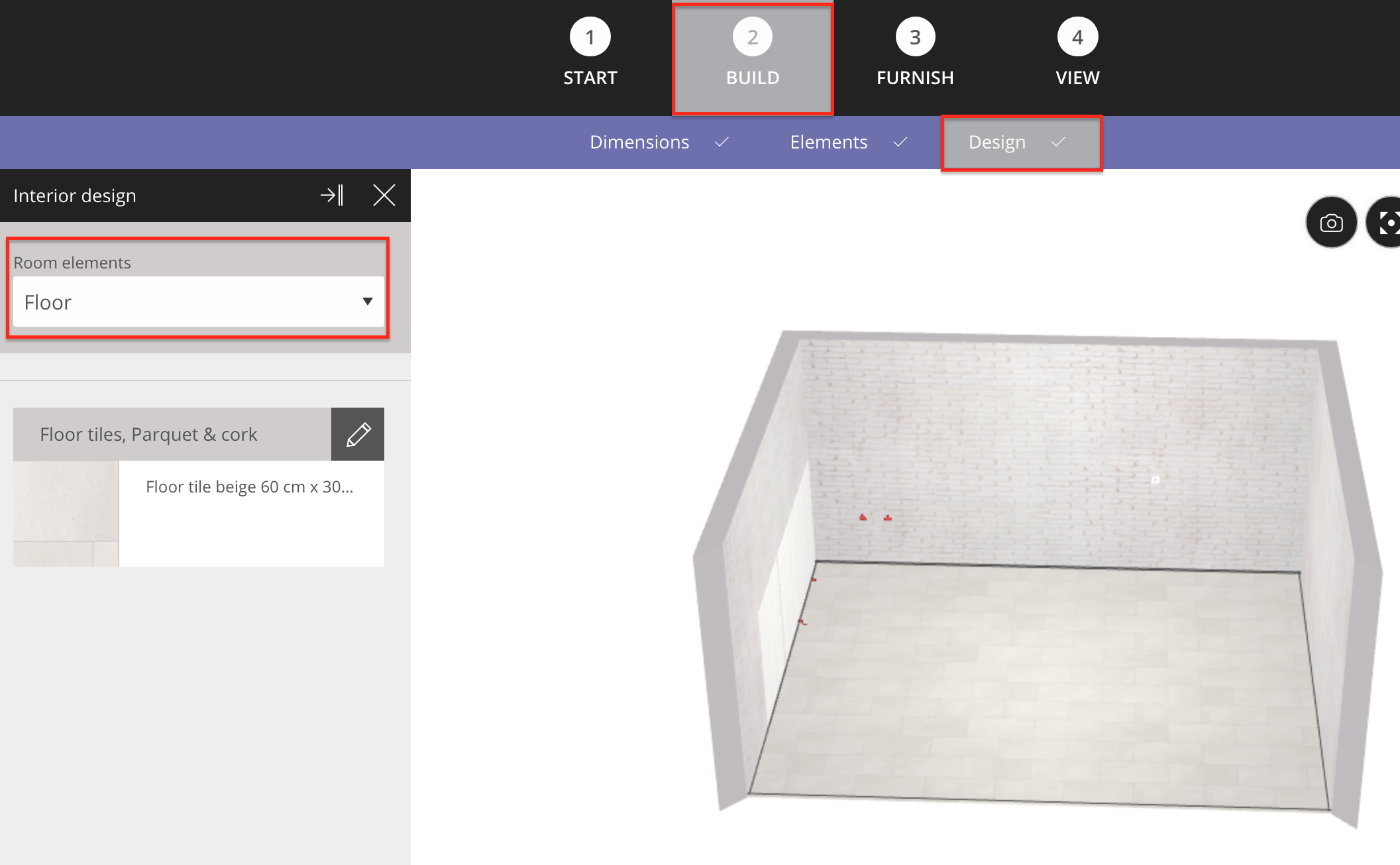Select the beige floor tile swatch
The image size is (1400, 865).
pyautogui.click(x=66, y=513)
